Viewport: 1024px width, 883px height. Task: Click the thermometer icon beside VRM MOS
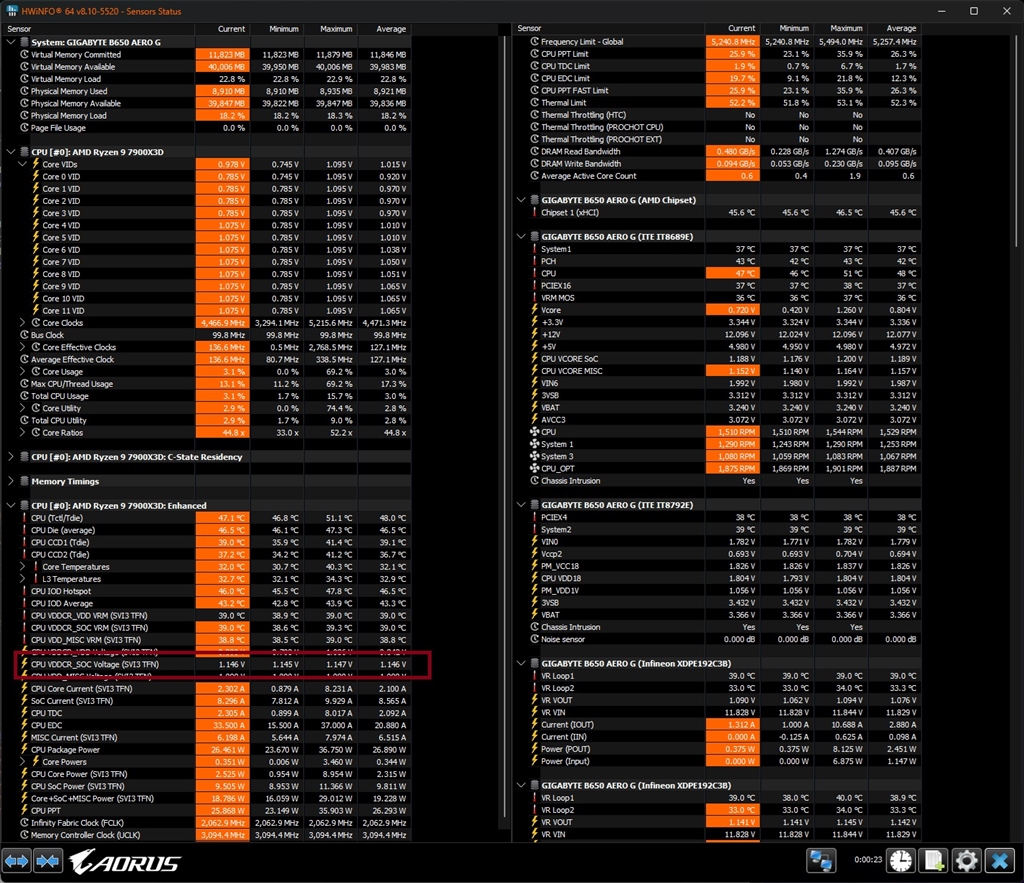[534, 298]
